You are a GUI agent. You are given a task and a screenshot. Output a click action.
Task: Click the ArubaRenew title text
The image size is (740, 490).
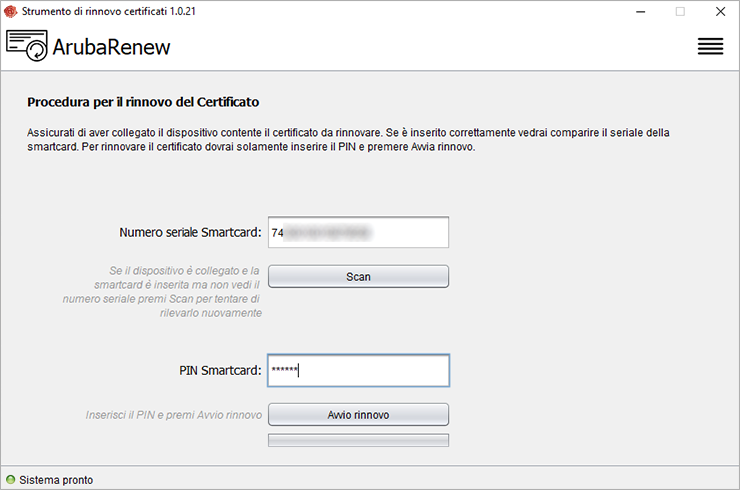(x=111, y=47)
